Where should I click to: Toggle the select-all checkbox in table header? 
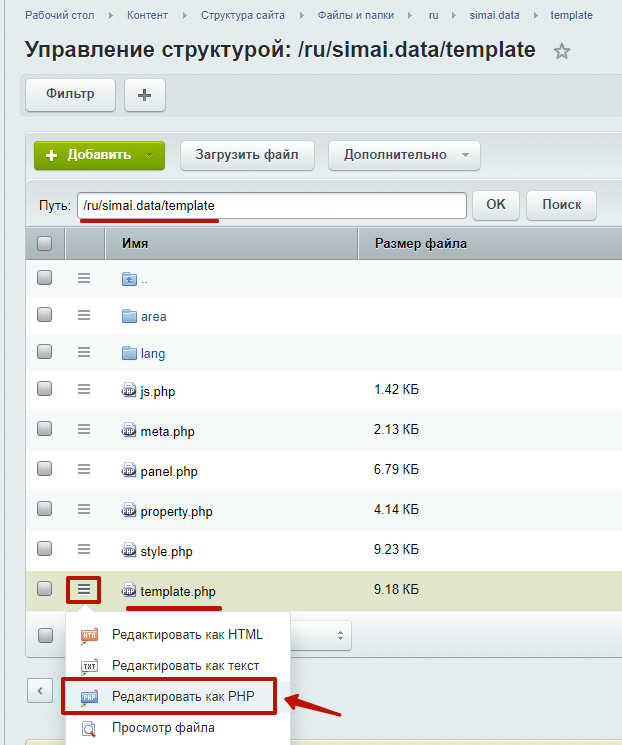(44, 243)
